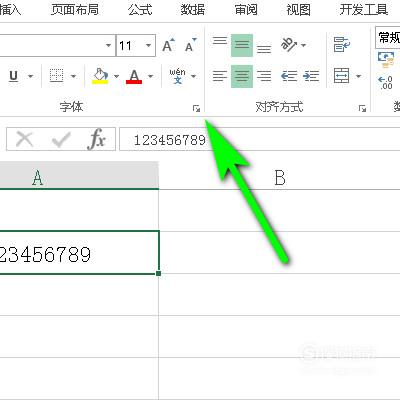Apply cell borders icon
400x400 pixels.
coord(56,76)
